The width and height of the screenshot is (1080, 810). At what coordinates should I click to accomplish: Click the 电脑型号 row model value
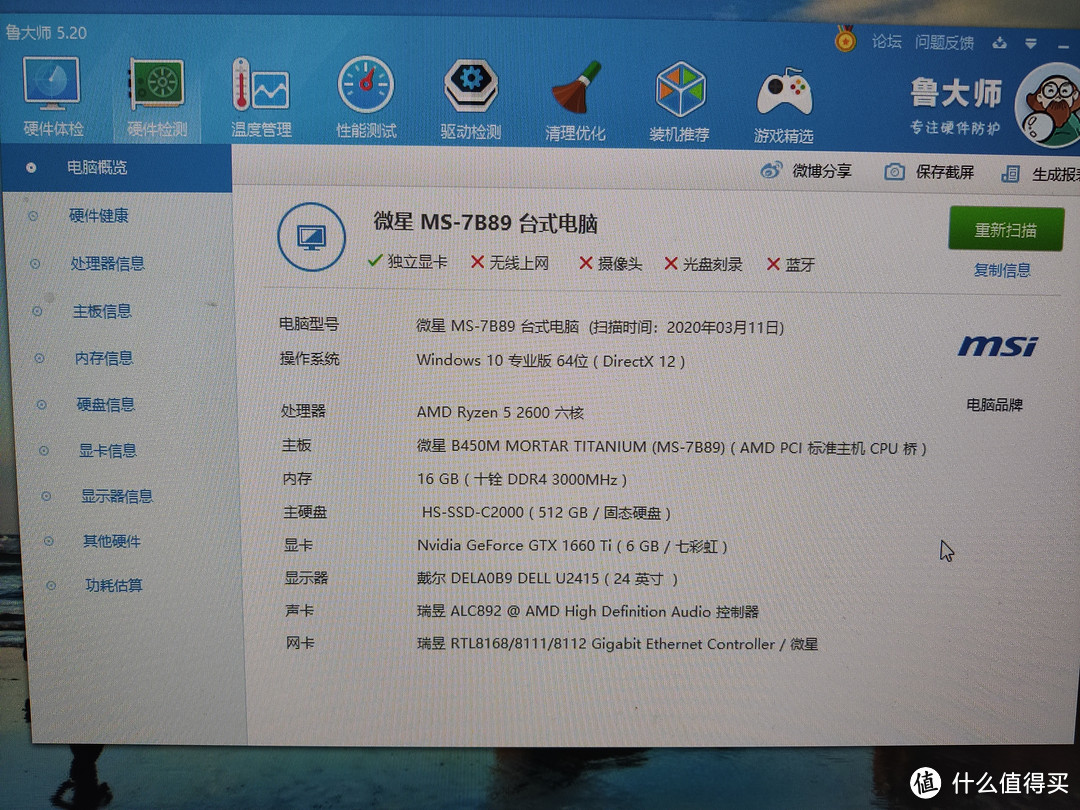(x=600, y=326)
